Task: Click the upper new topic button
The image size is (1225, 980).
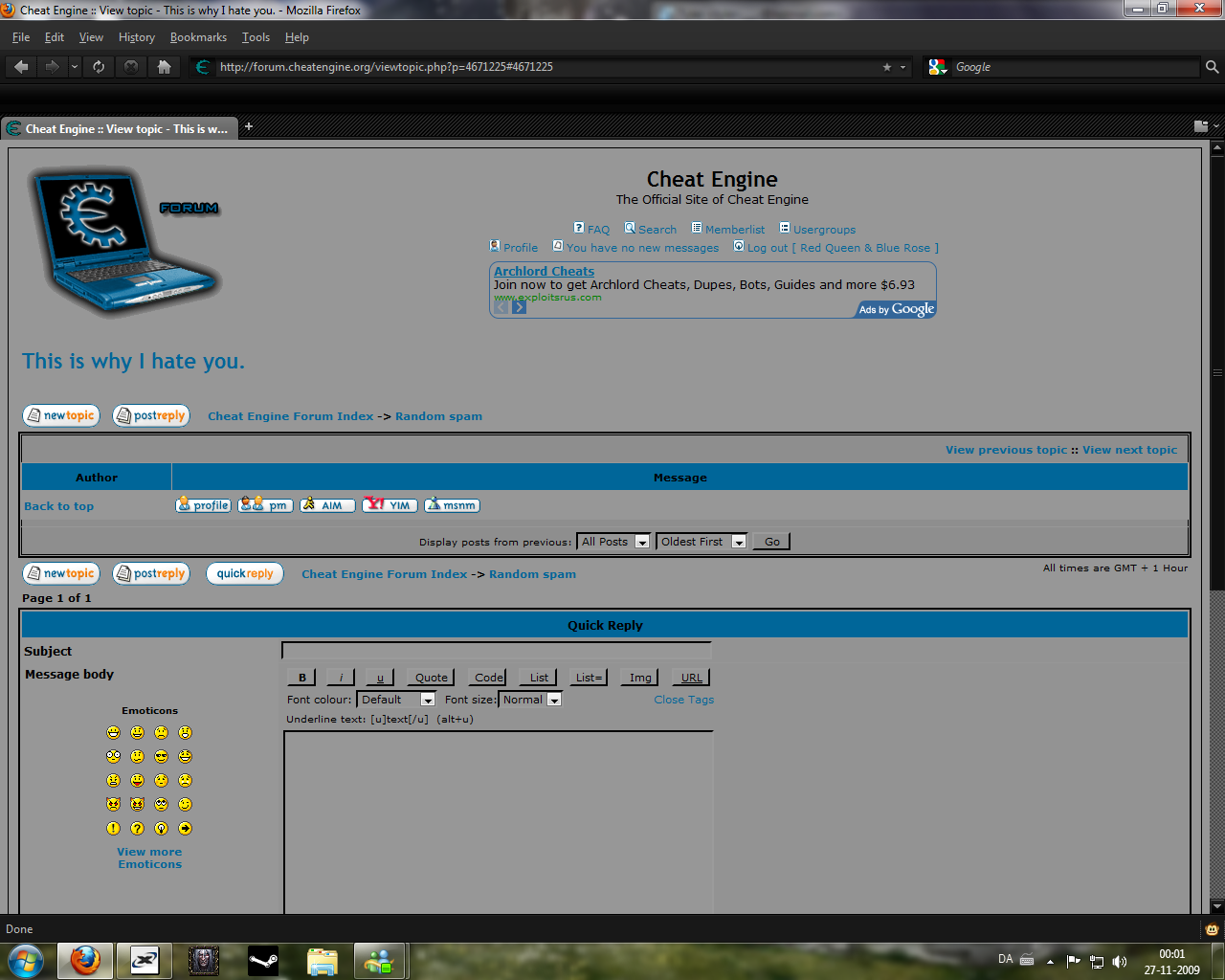Action: coord(61,415)
